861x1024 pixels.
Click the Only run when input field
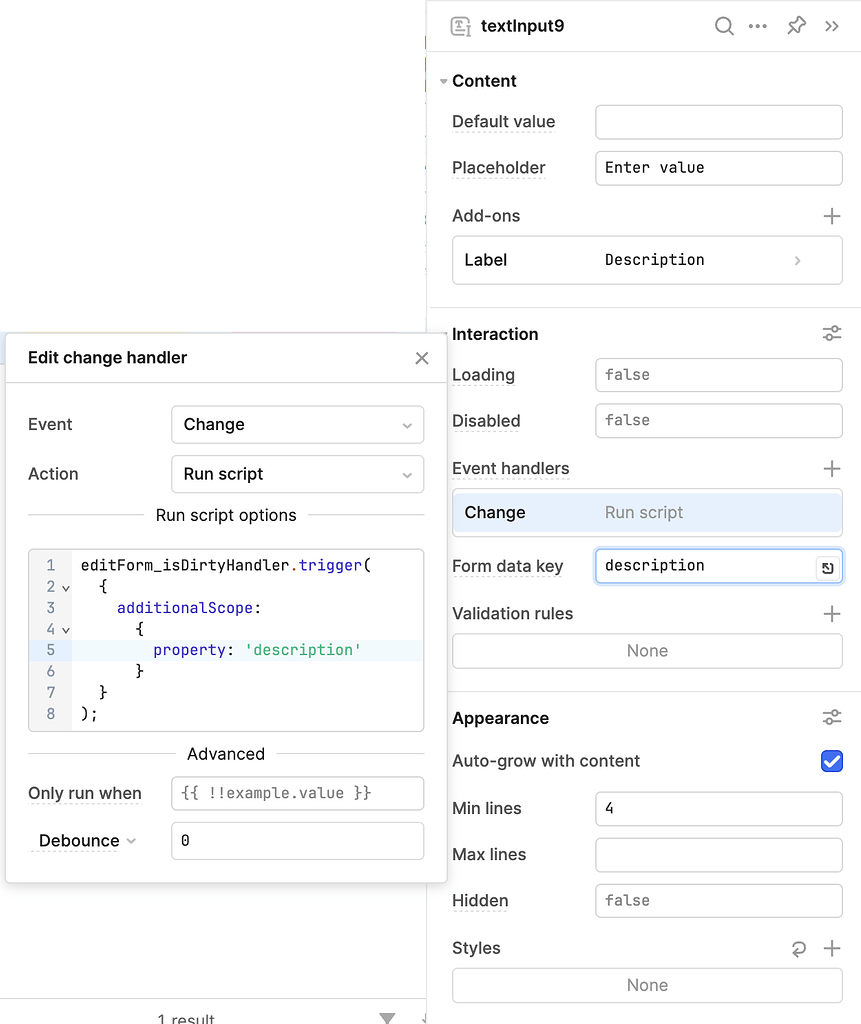(297, 793)
